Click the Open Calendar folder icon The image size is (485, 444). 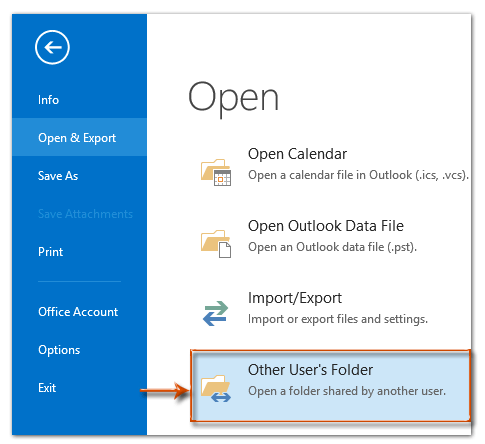(216, 172)
